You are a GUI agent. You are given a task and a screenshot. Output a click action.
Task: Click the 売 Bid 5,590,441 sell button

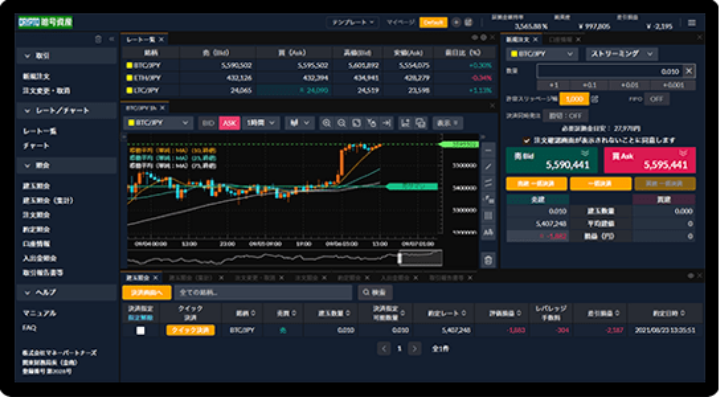(x=552, y=160)
